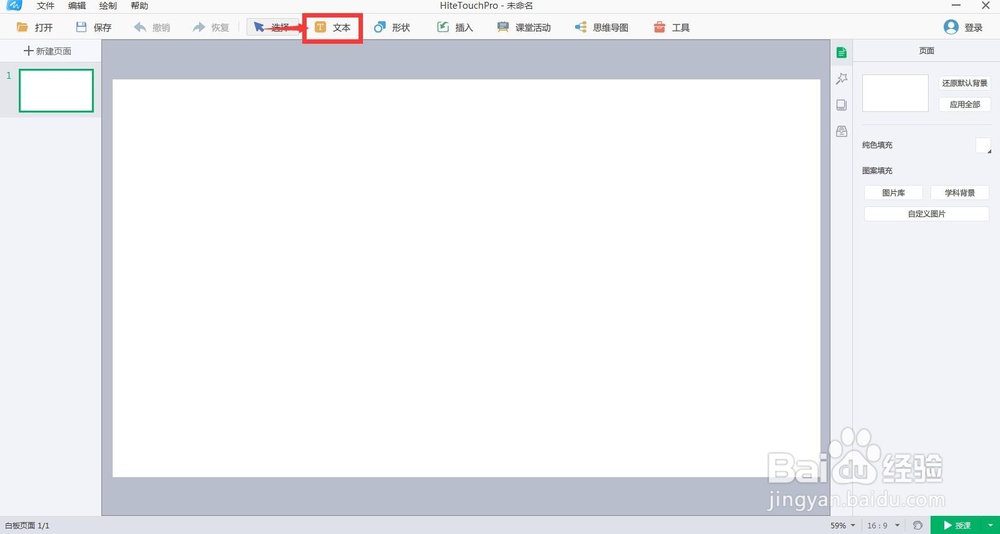Expand the 授课 button dropdown arrow

[990, 526]
